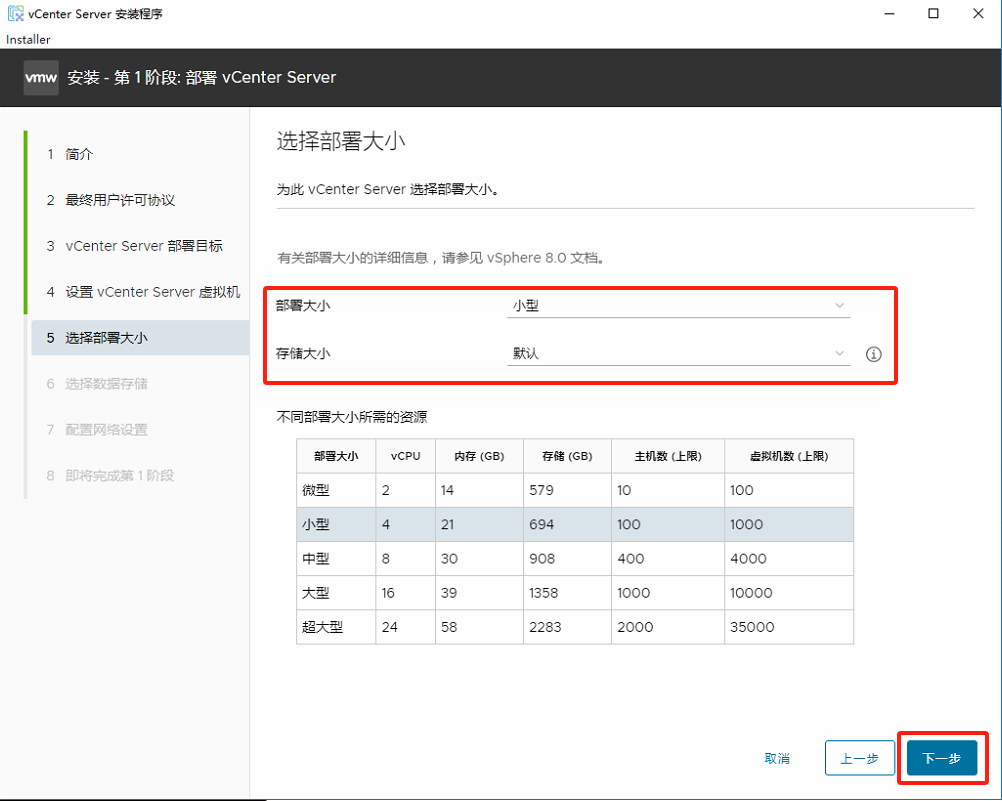Click the 存储 (GB) column header
1002x801 pixels.
pyautogui.click(x=567, y=456)
